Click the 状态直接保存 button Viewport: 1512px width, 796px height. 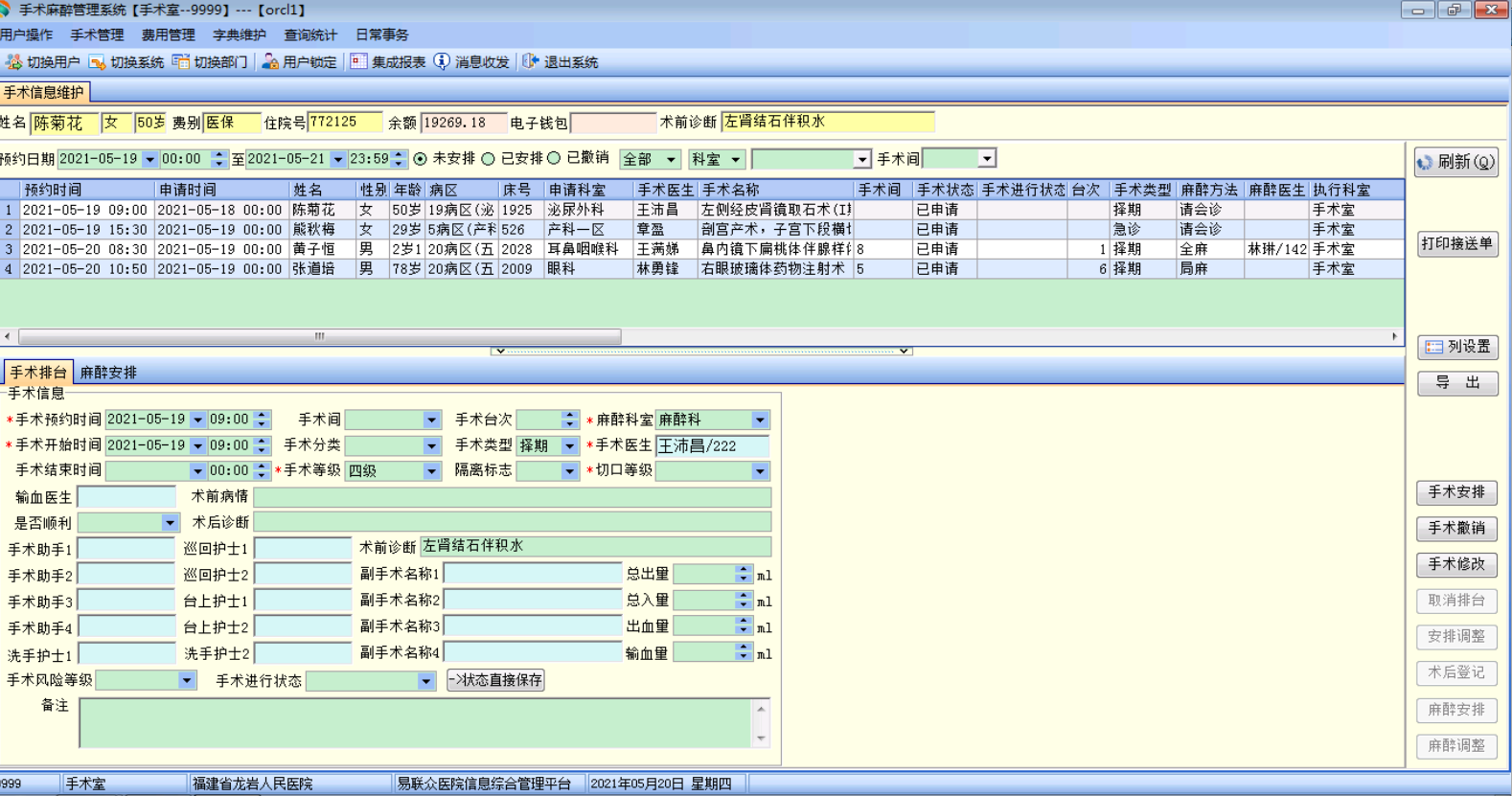click(x=495, y=680)
